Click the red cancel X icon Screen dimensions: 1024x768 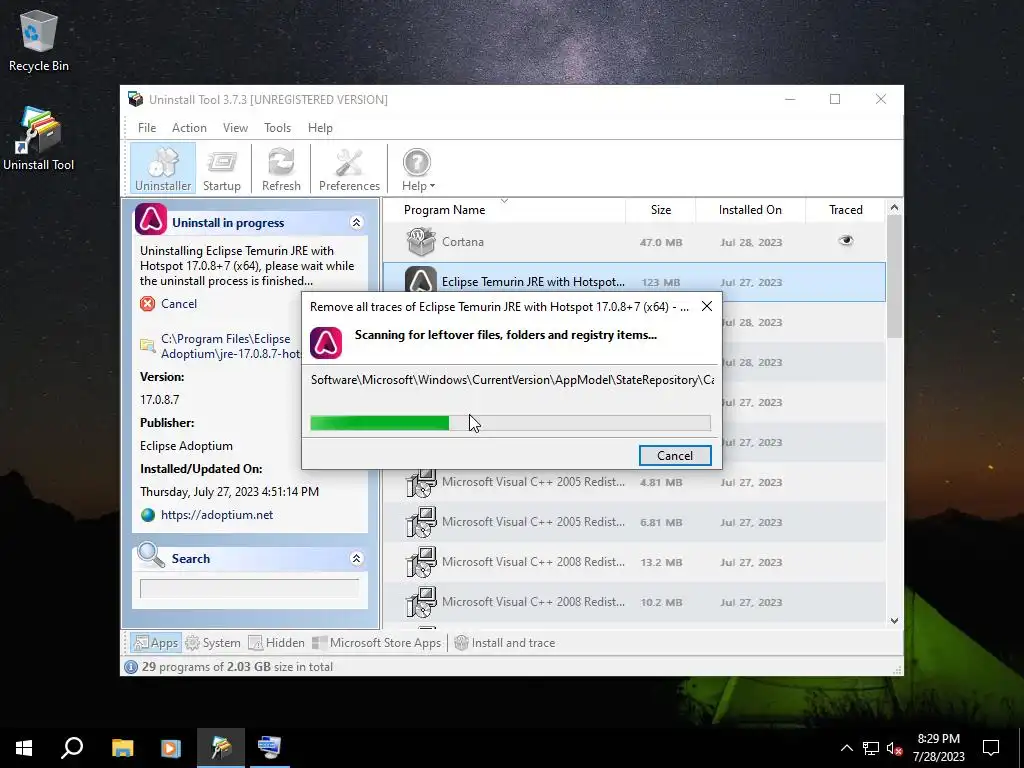148,304
